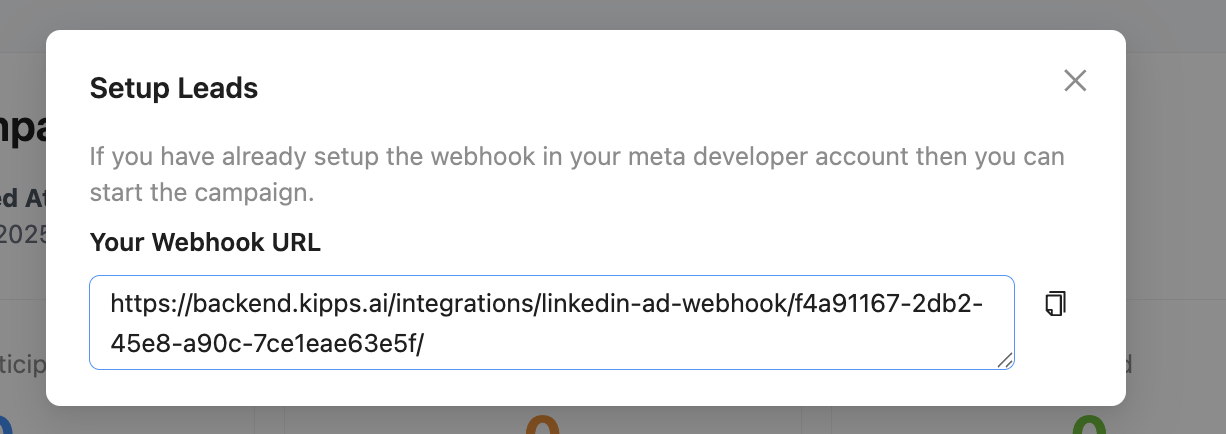
Task: Click the blue counter at bottom left
Action: click(x=6, y=425)
